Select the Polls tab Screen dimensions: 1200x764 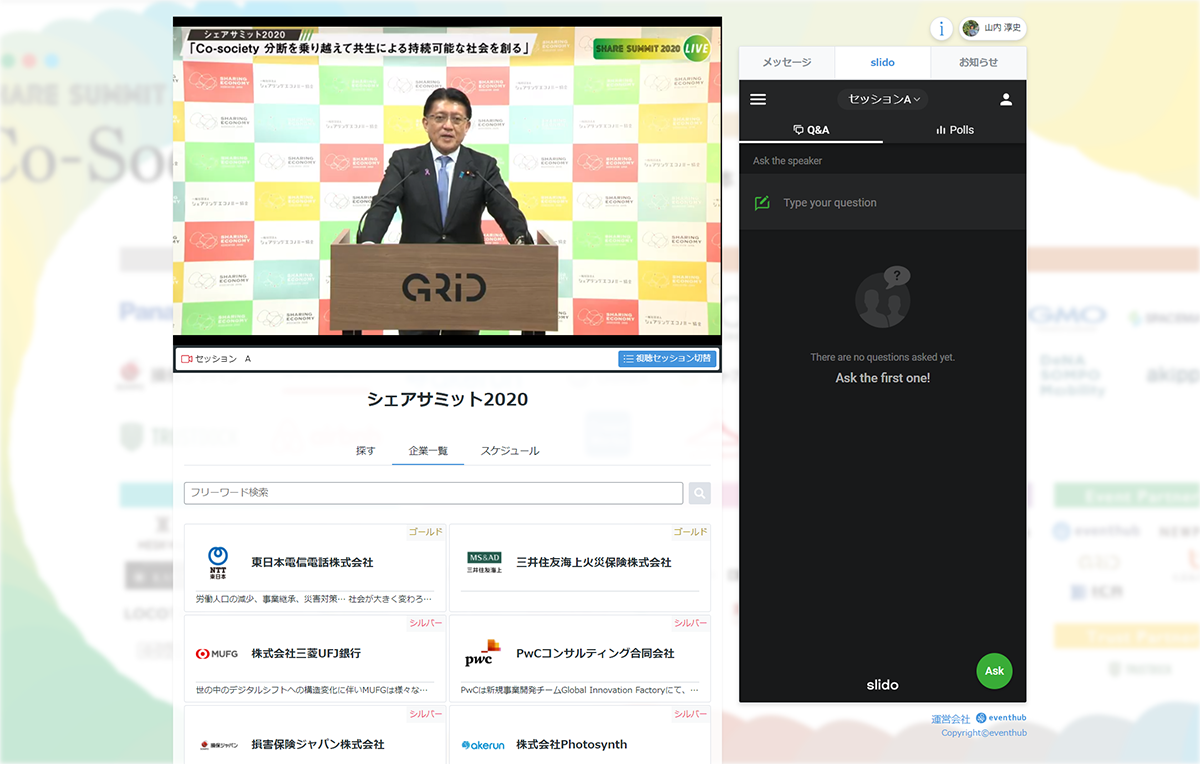tap(954, 130)
